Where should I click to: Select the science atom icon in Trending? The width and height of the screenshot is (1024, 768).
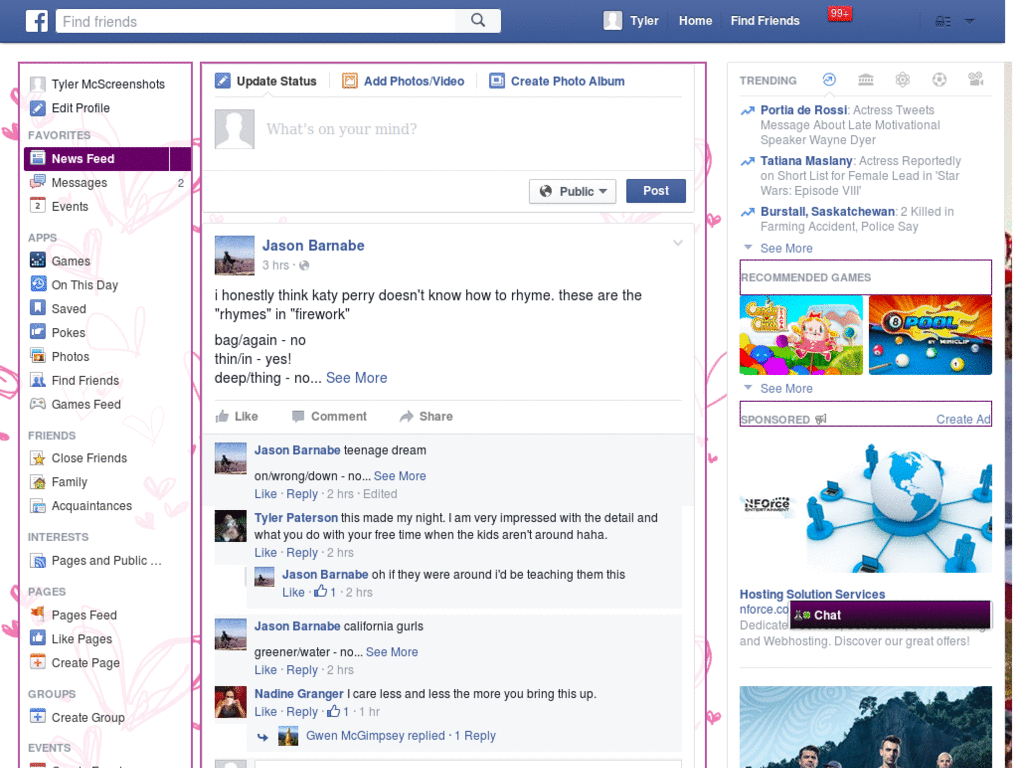(x=903, y=80)
